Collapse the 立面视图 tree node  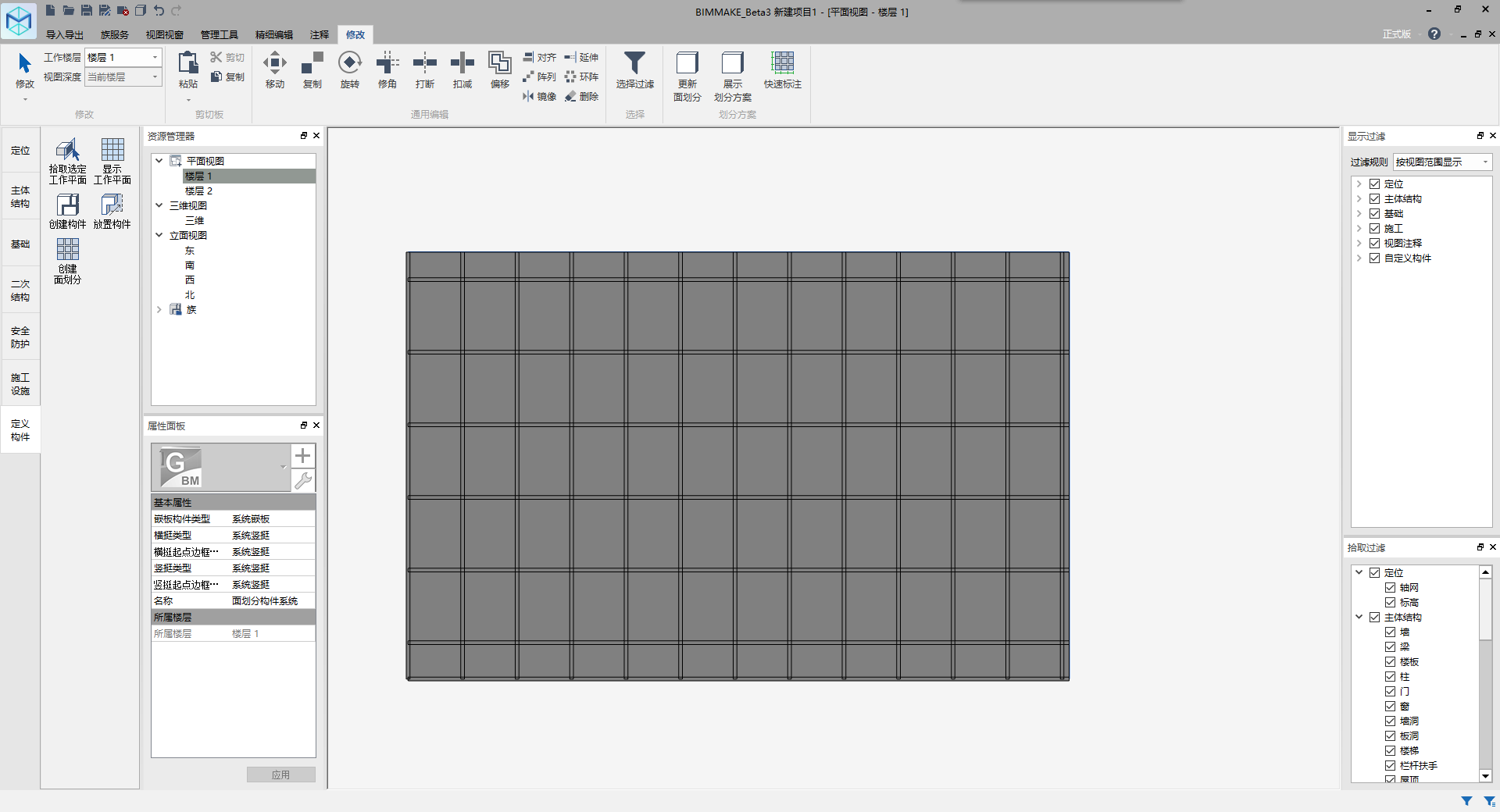159,235
